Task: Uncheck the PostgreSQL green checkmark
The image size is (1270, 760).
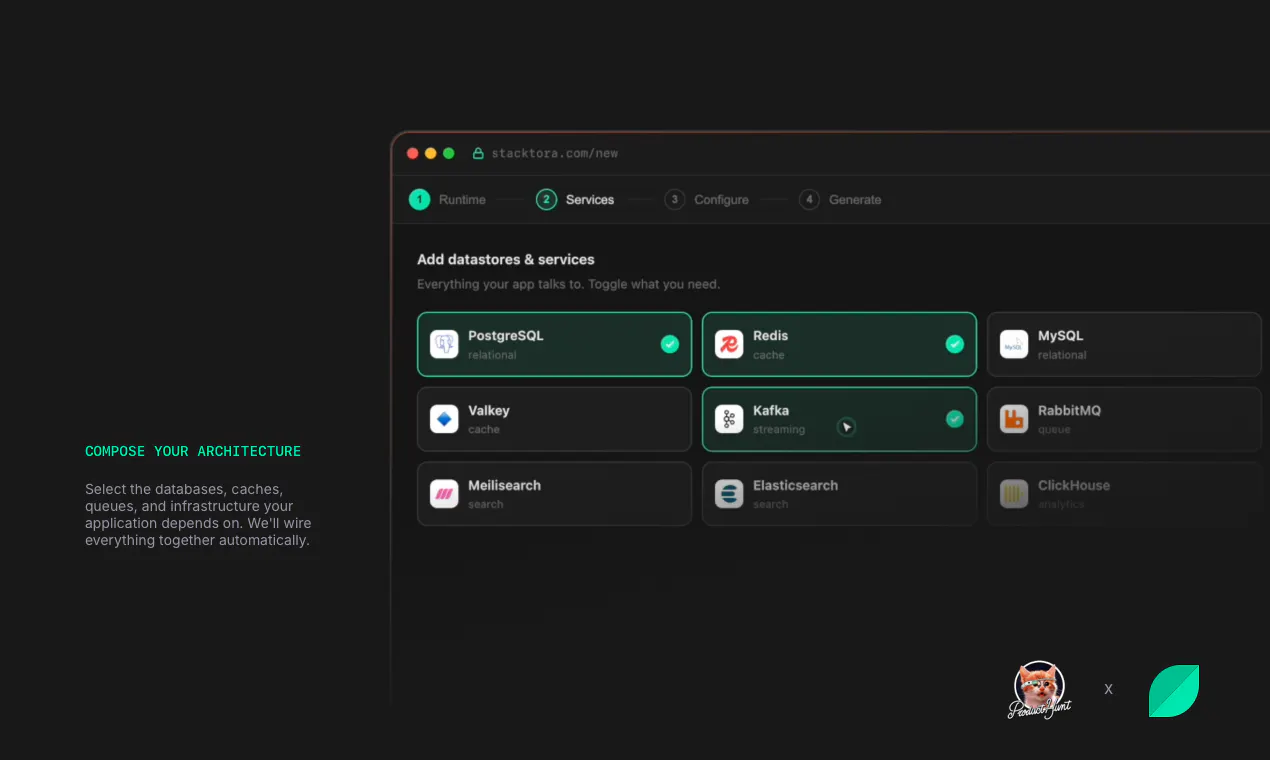Action: click(x=670, y=344)
